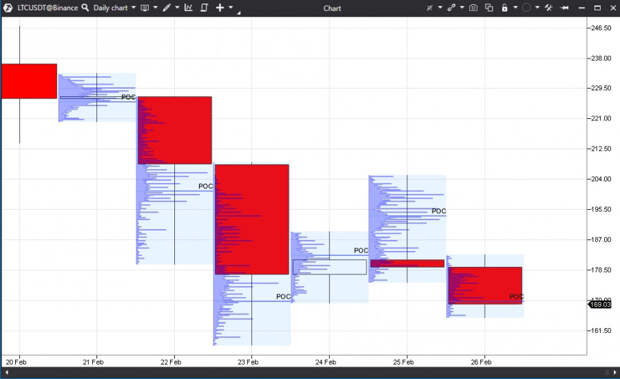Click the LTCUSDT@Binance instrument label

[x=47, y=8]
